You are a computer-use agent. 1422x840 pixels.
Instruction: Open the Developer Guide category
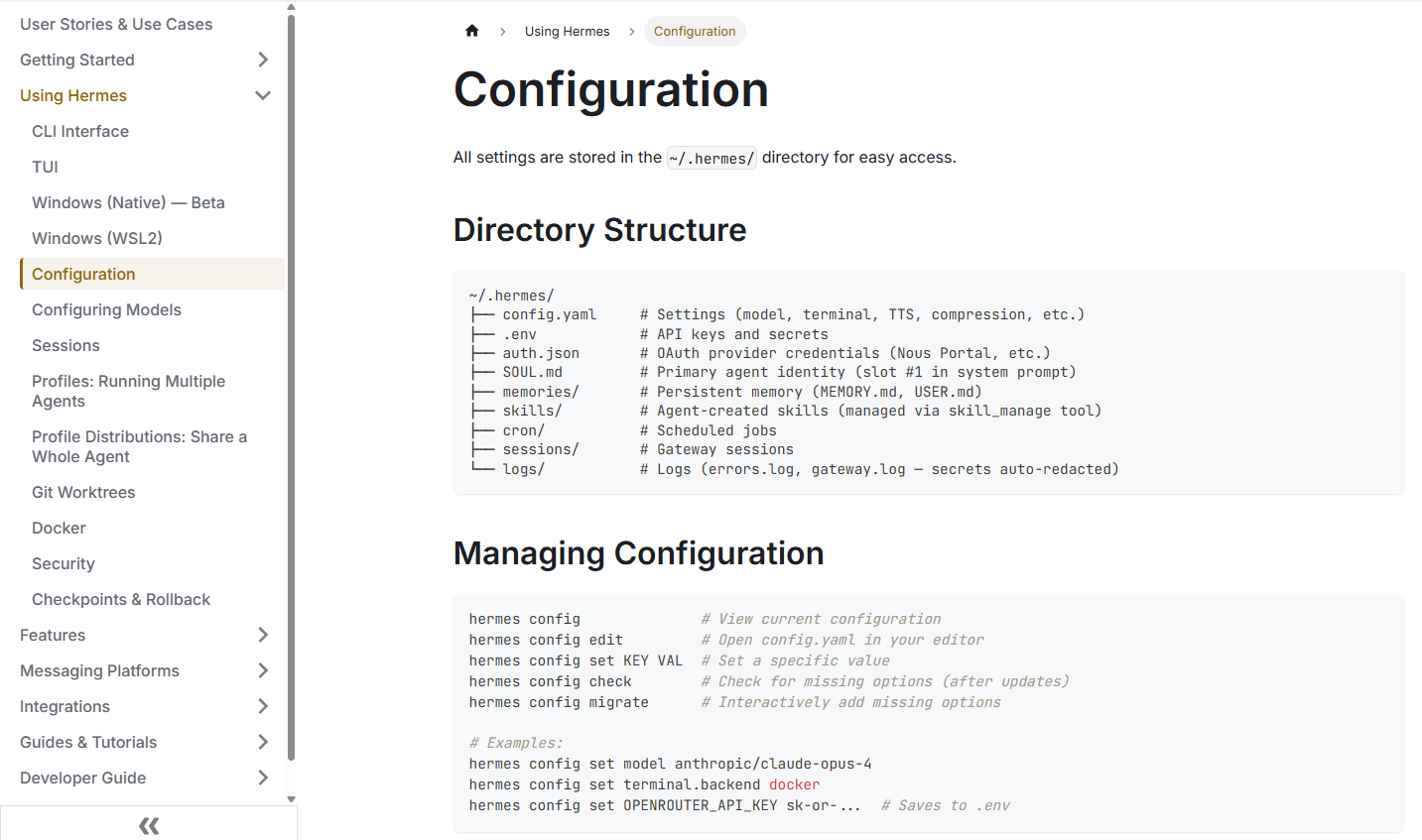coord(82,778)
